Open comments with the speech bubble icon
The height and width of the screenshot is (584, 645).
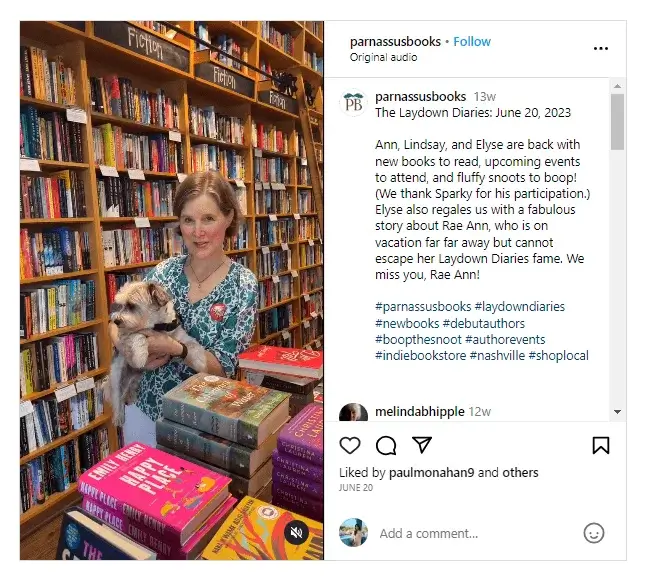tap(386, 445)
